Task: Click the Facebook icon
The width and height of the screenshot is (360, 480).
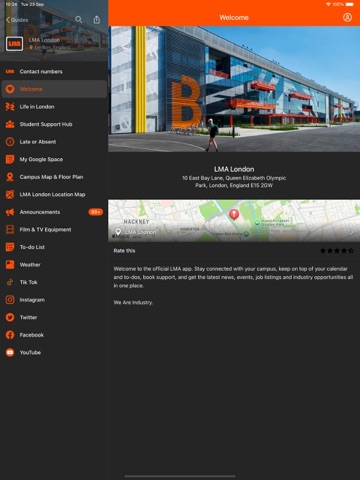Action: tap(10, 335)
